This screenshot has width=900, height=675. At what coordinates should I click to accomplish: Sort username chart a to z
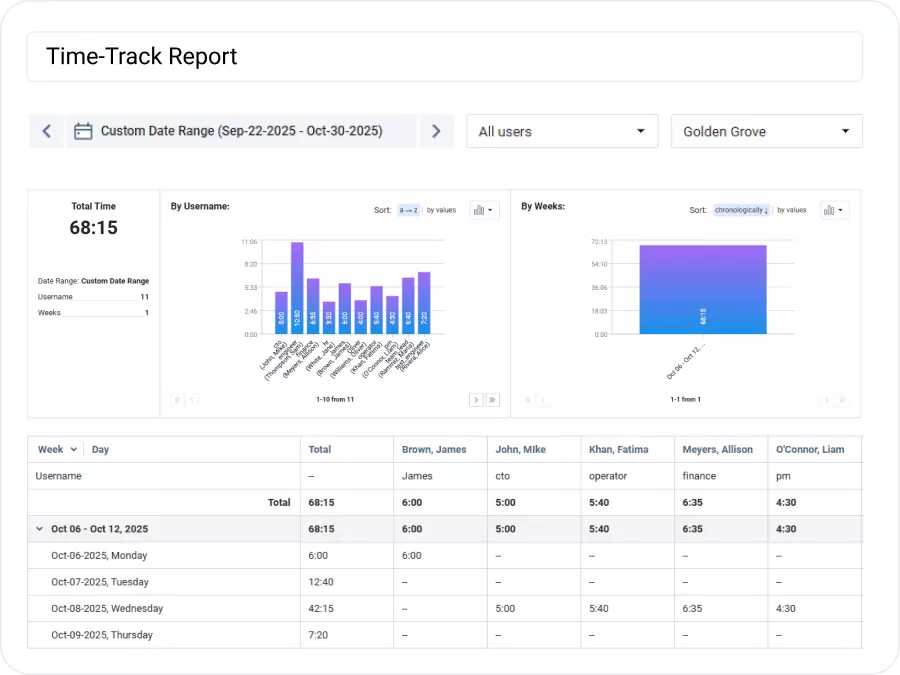click(408, 210)
